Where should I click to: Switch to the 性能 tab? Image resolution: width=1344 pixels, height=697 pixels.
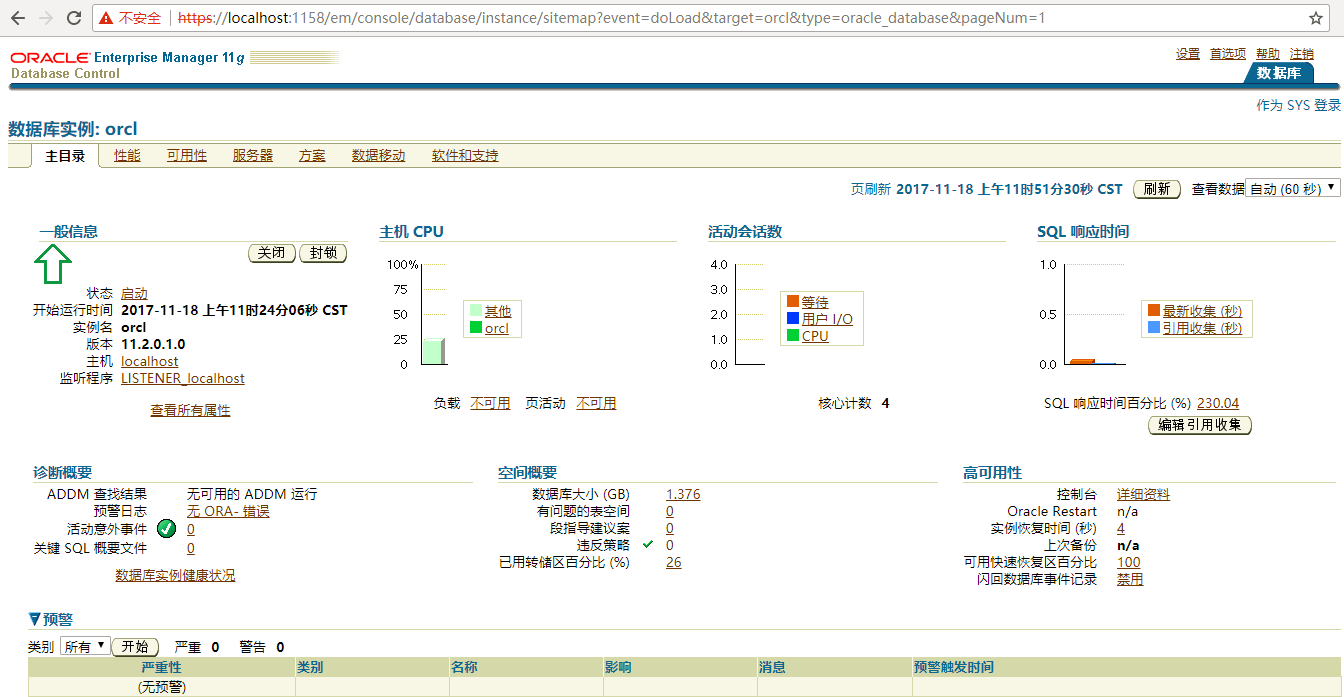click(x=127, y=155)
